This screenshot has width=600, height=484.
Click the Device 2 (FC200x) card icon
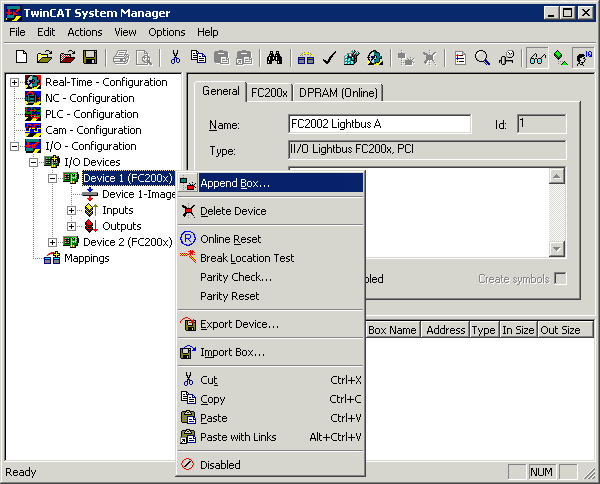(71, 242)
